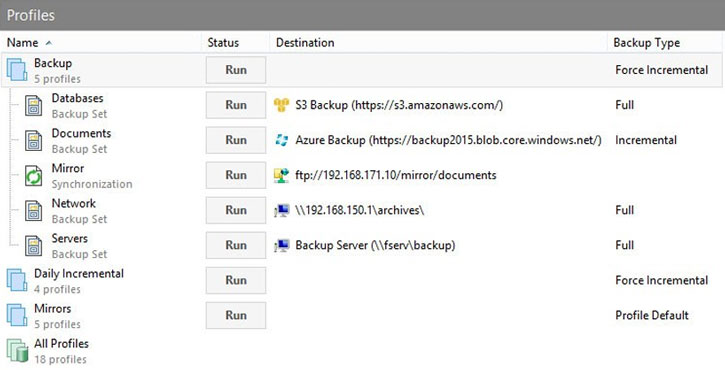Click '4 profiles' under Daily Incremental

[x=57, y=290]
